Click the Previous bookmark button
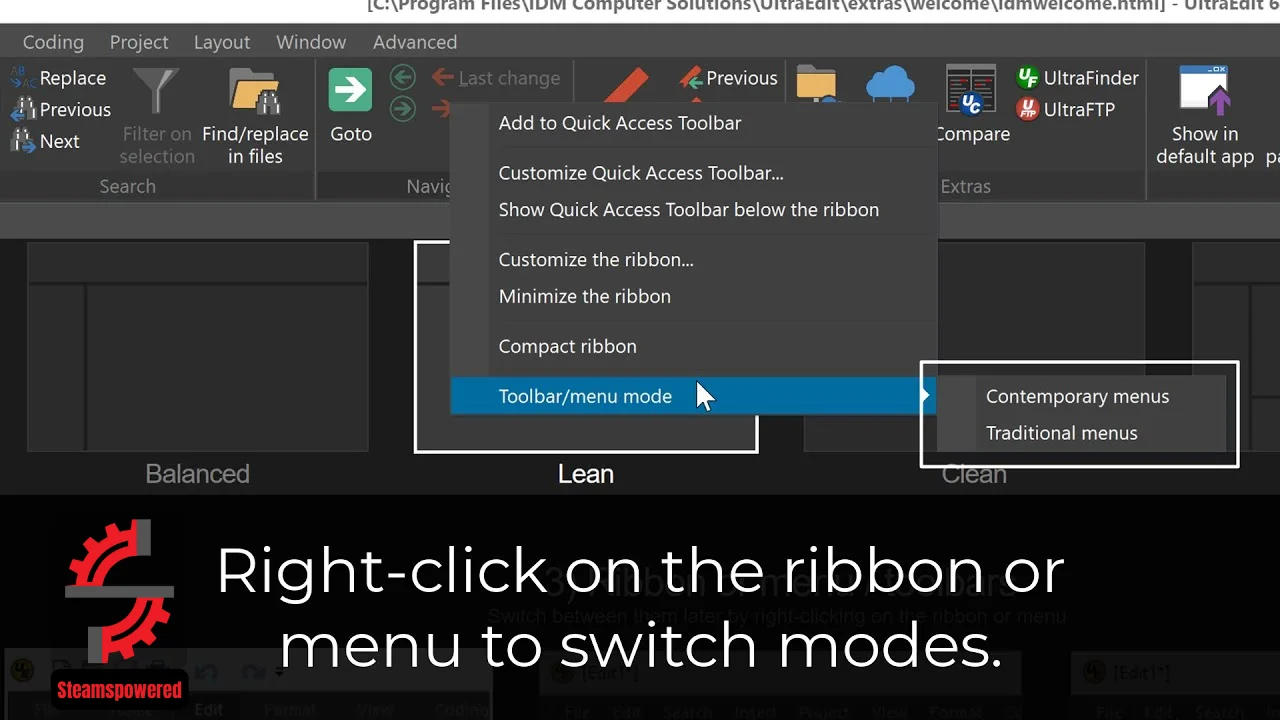The image size is (1280, 720). pyautogui.click(x=728, y=78)
